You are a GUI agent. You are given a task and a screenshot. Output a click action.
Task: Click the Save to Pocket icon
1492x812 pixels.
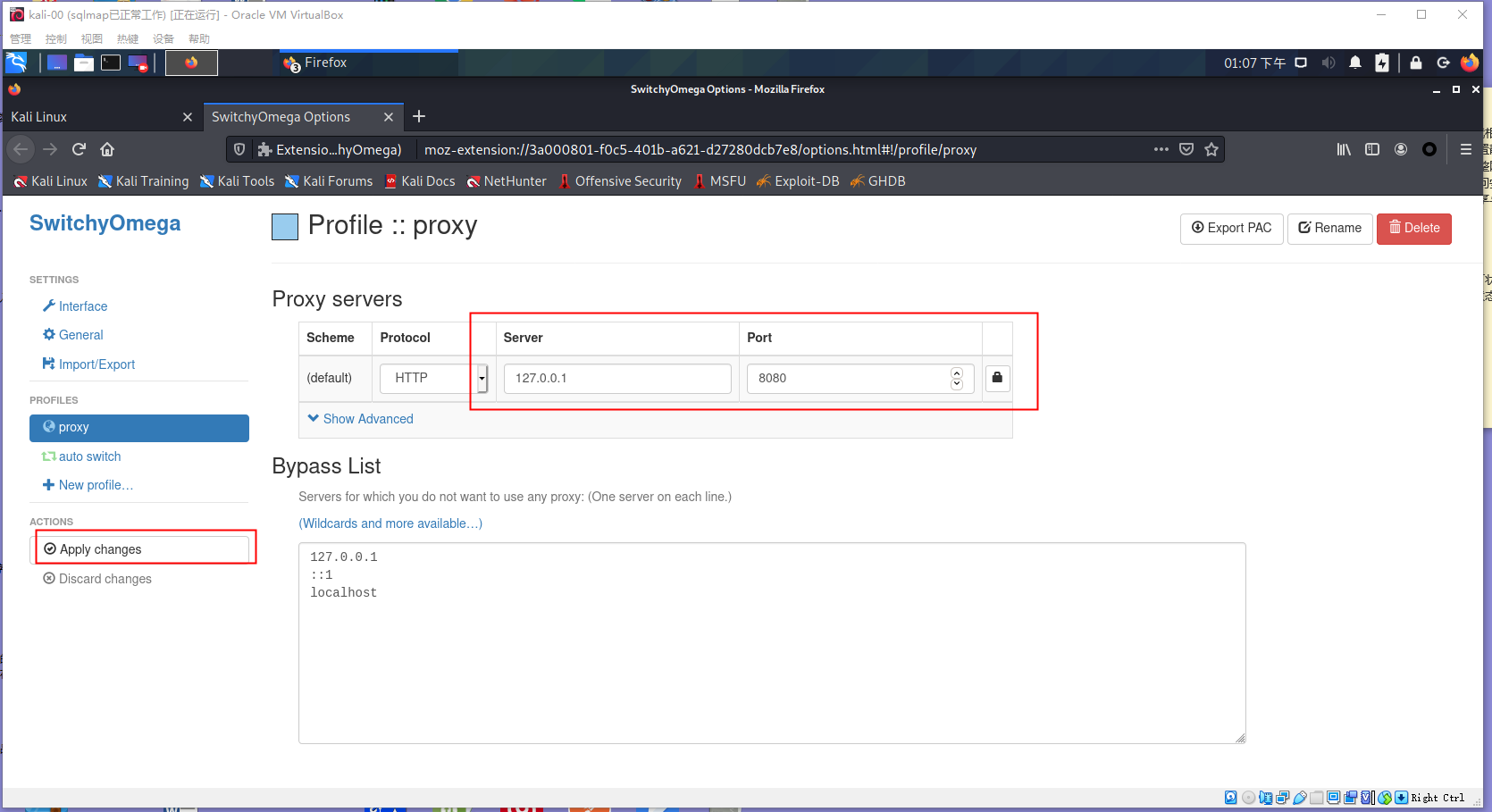(1186, 149)
